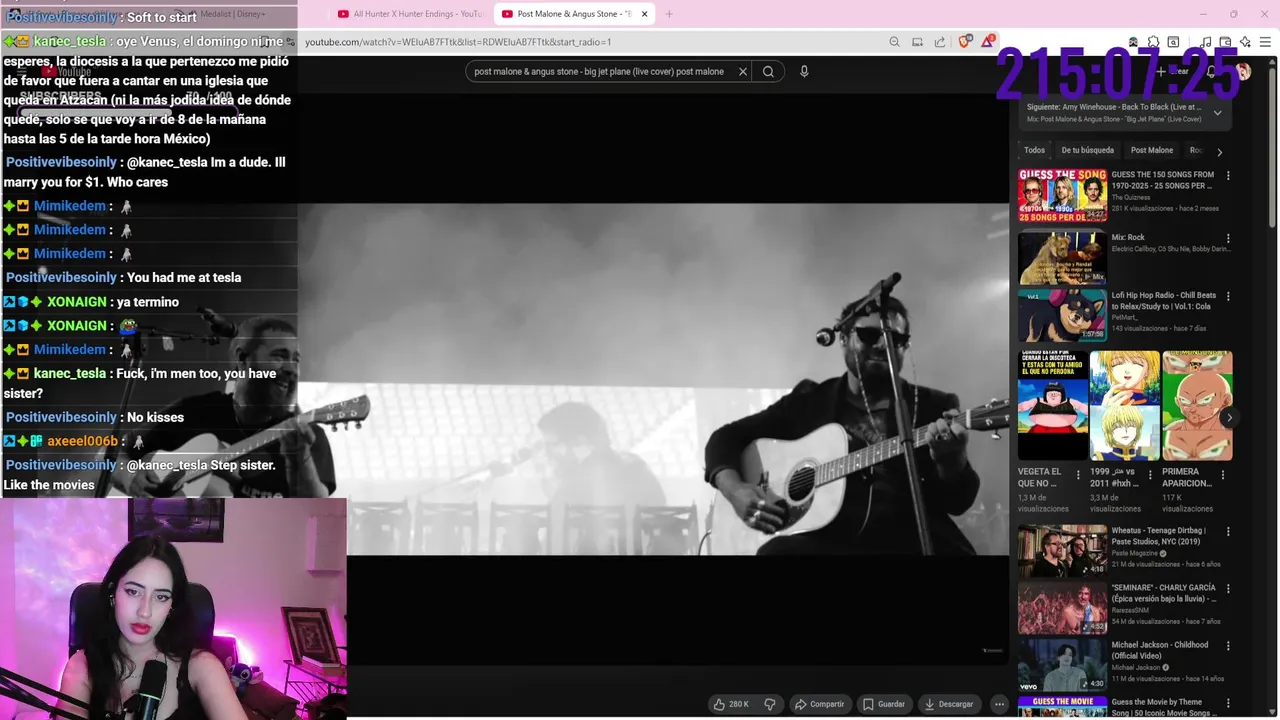
Task: Open the YouTube account avatar menu
Action: pos(1243,71)
